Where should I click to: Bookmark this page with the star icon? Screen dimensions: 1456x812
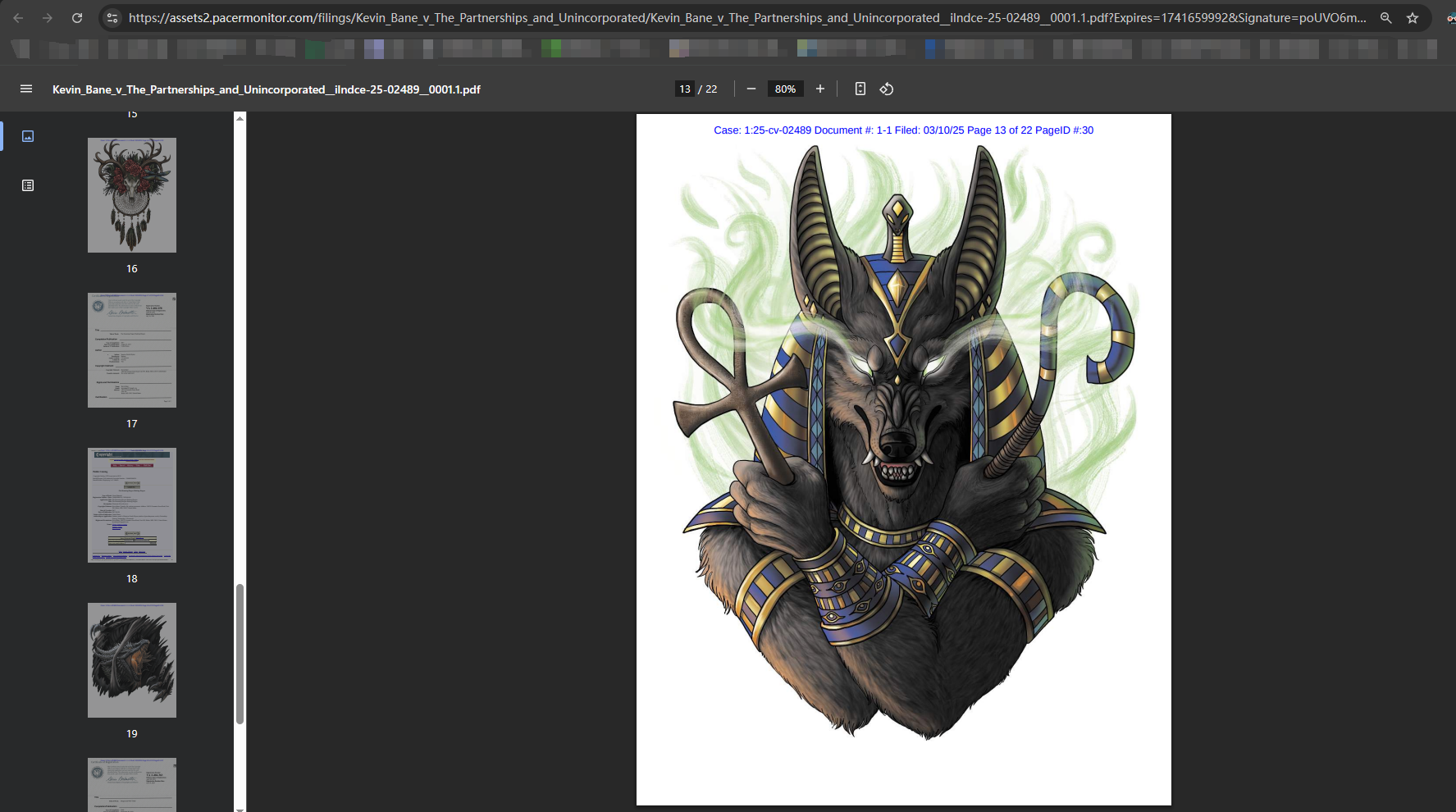pos(1413,17)
